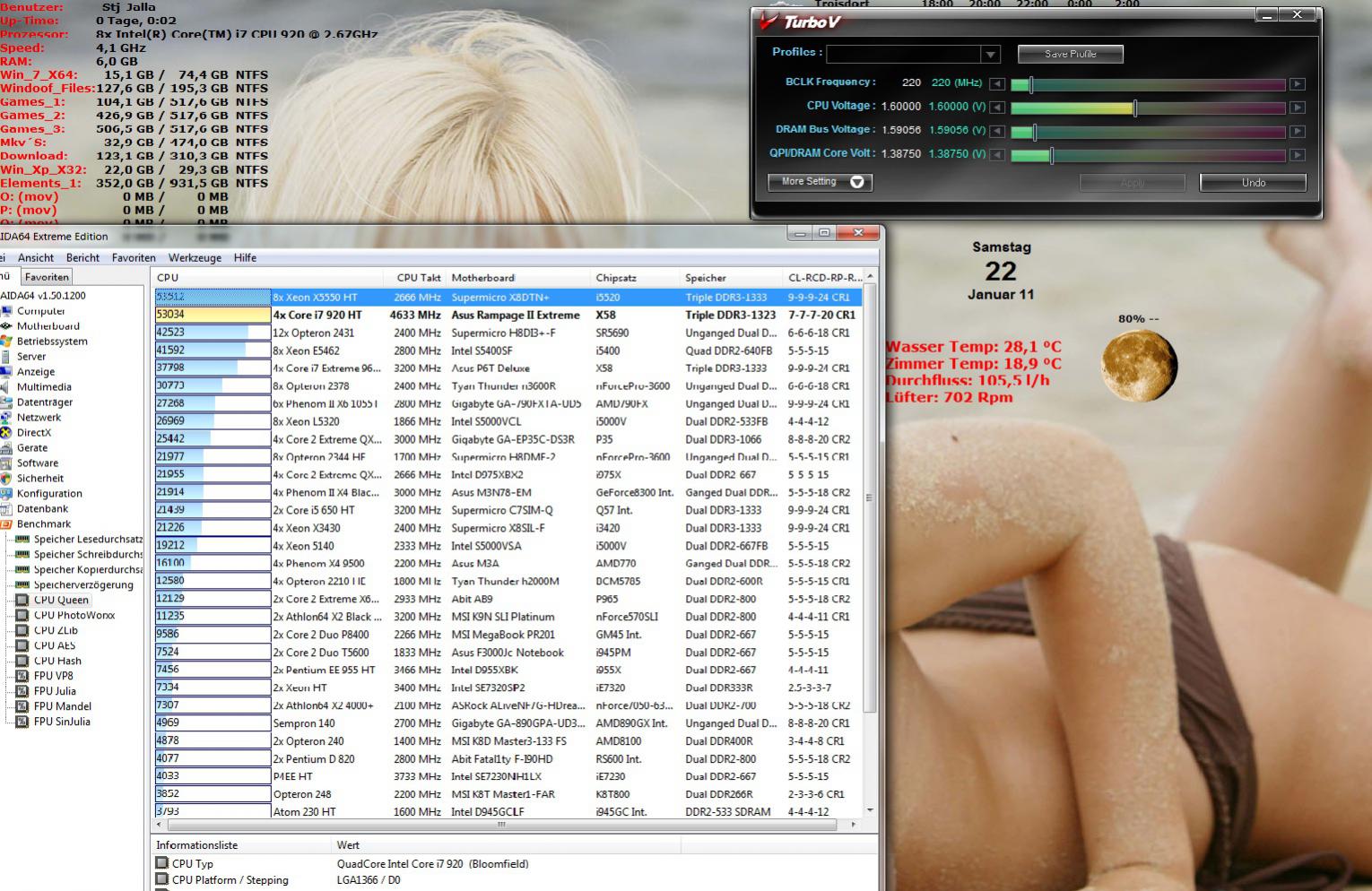1372x891 pixels.
Task: Select the CPU Queen benchmark icon
Action: click(x=22, y=600)
